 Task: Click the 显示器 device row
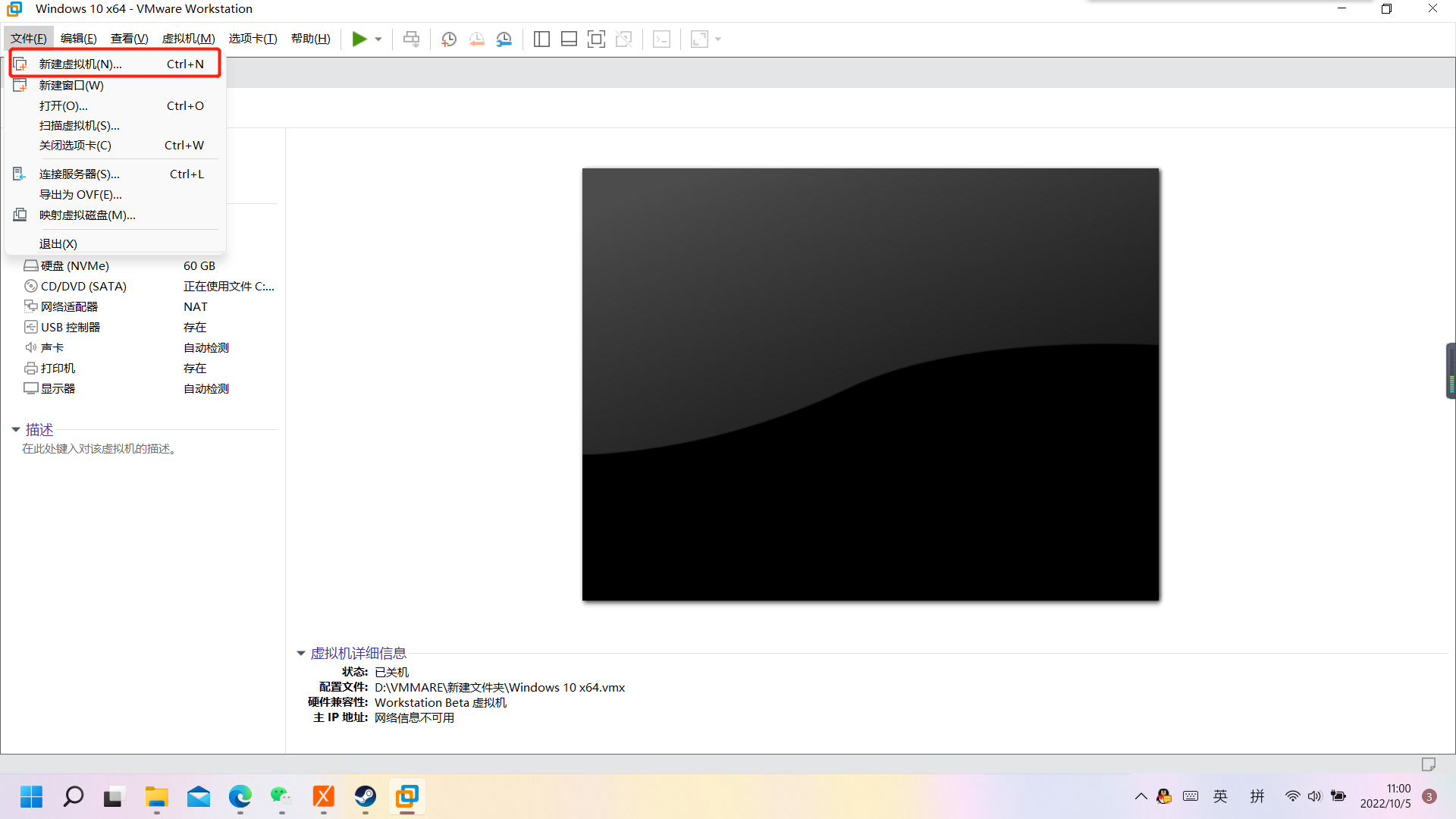click(x=149, y=388)
